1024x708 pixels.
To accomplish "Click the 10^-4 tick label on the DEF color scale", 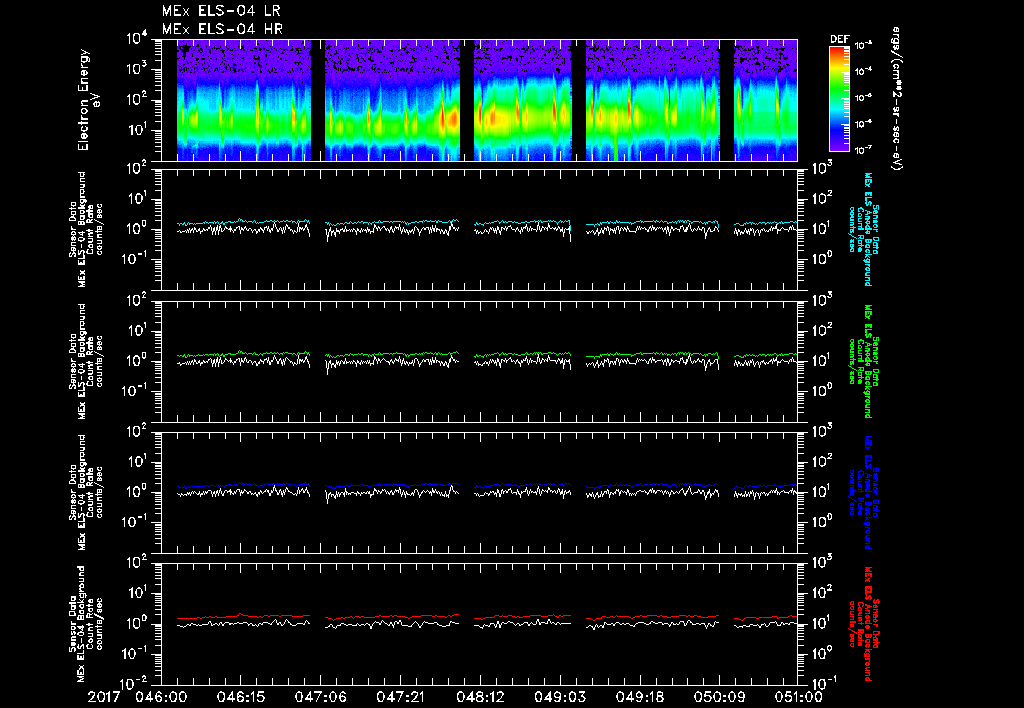I will [x=863, y=71].
